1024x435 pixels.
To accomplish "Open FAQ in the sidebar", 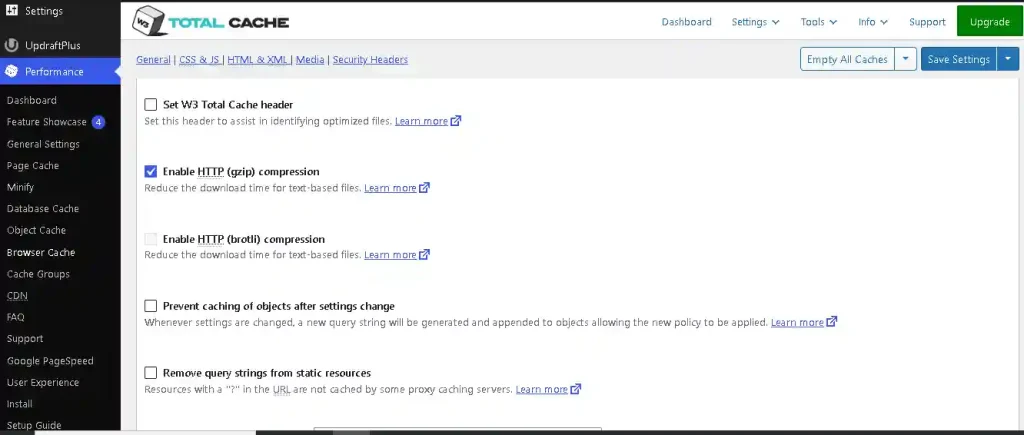I will [x=16, y=317].
